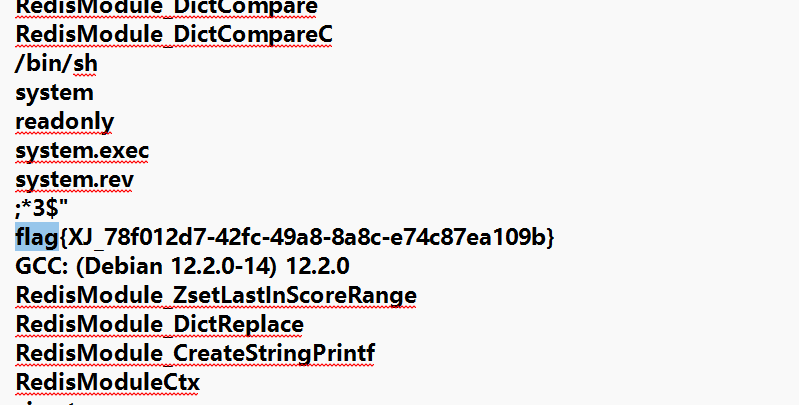799x405 pixels.
Task: Click the system.rev line
Action: [x=74, y=180]
